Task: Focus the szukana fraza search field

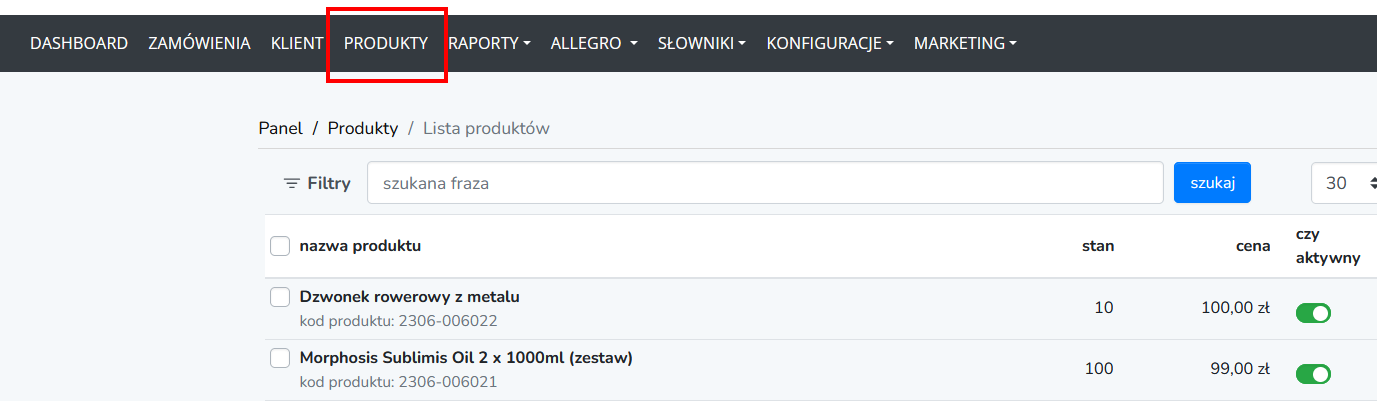Action: 765,183
